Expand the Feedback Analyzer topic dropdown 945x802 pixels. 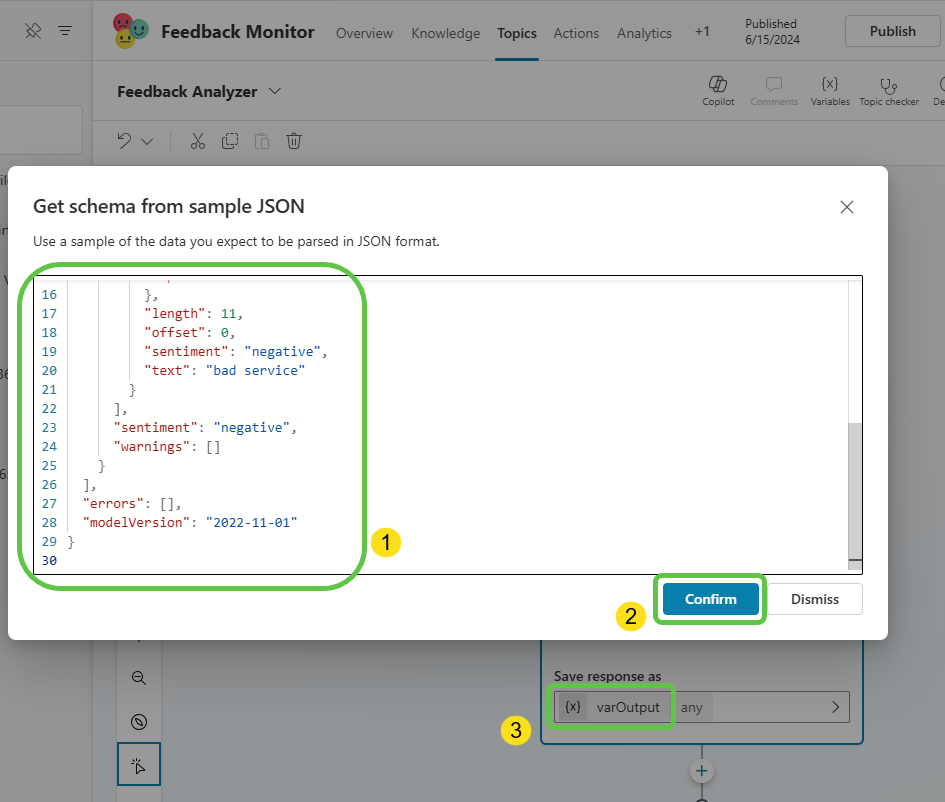click(275, 91)
